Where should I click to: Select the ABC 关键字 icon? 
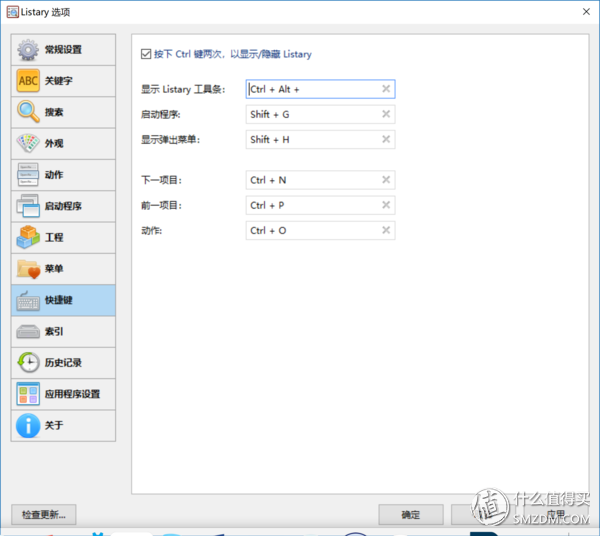pyautogui.click(x=28, y=81)
